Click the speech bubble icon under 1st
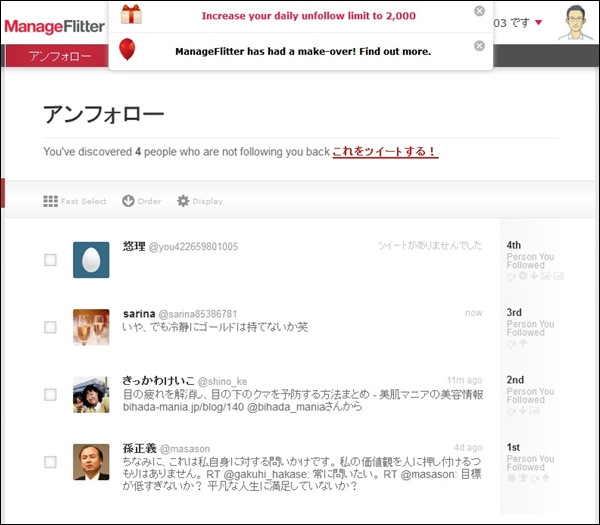This screenshot has width=600, height=525. coord(535,479)
